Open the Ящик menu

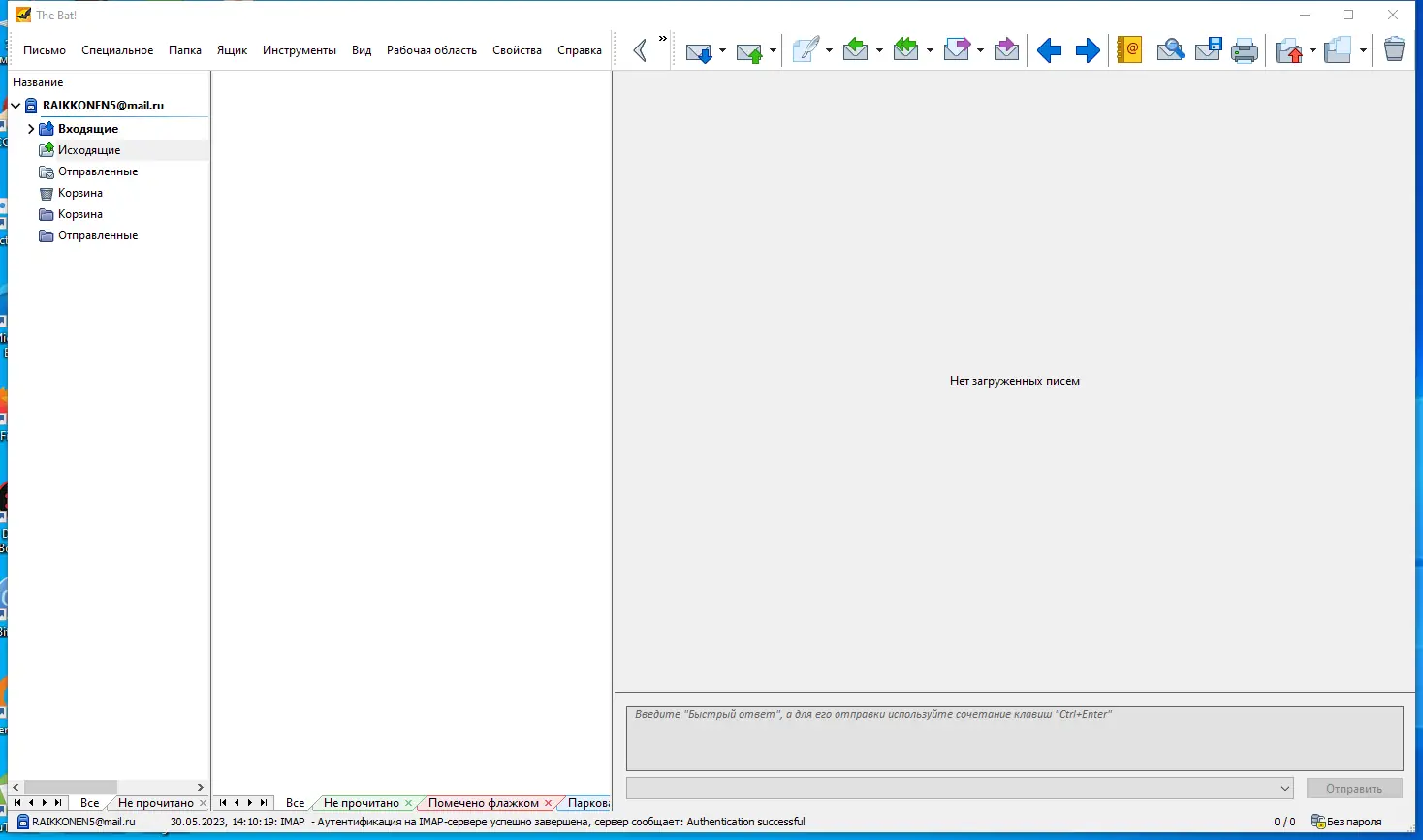pos(232,50)
